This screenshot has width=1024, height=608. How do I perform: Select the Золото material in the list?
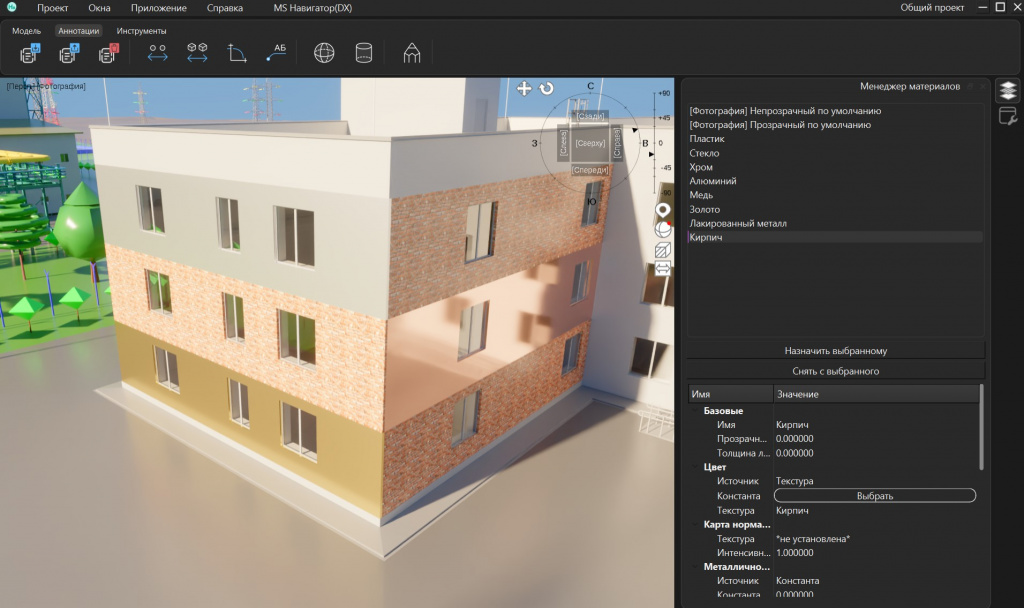coord(835,209)
